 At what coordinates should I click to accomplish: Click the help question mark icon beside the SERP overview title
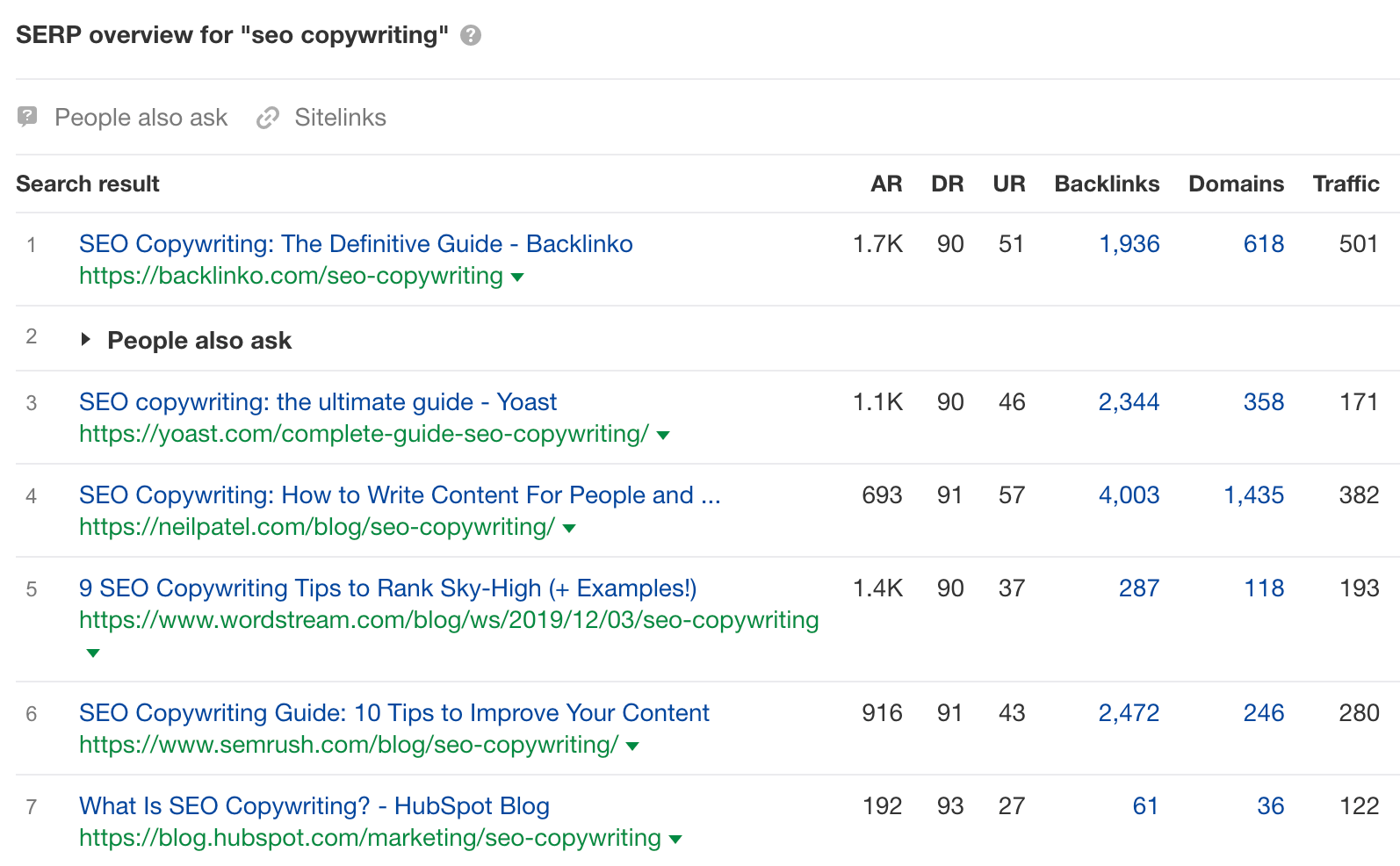tap(471, 35)
